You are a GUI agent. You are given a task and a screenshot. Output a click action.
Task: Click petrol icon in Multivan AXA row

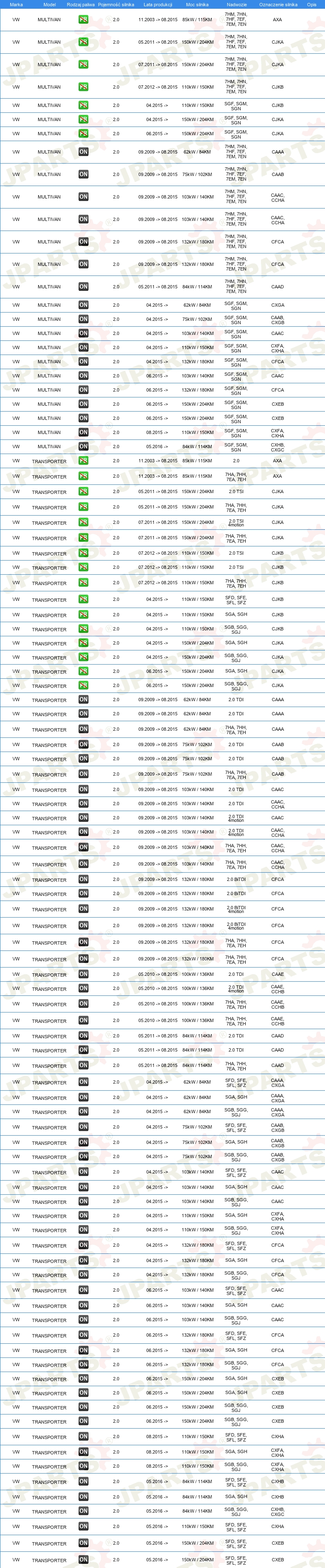point(83,20)
